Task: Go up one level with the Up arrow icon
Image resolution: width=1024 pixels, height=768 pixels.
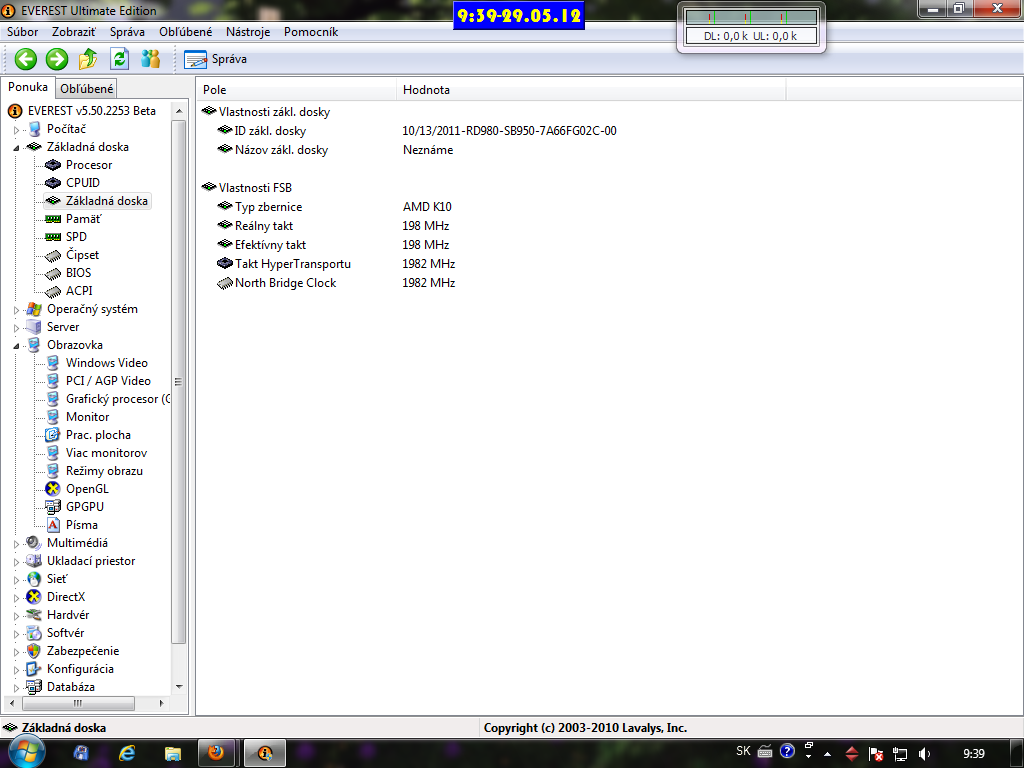Action: [x=88, y=59]
